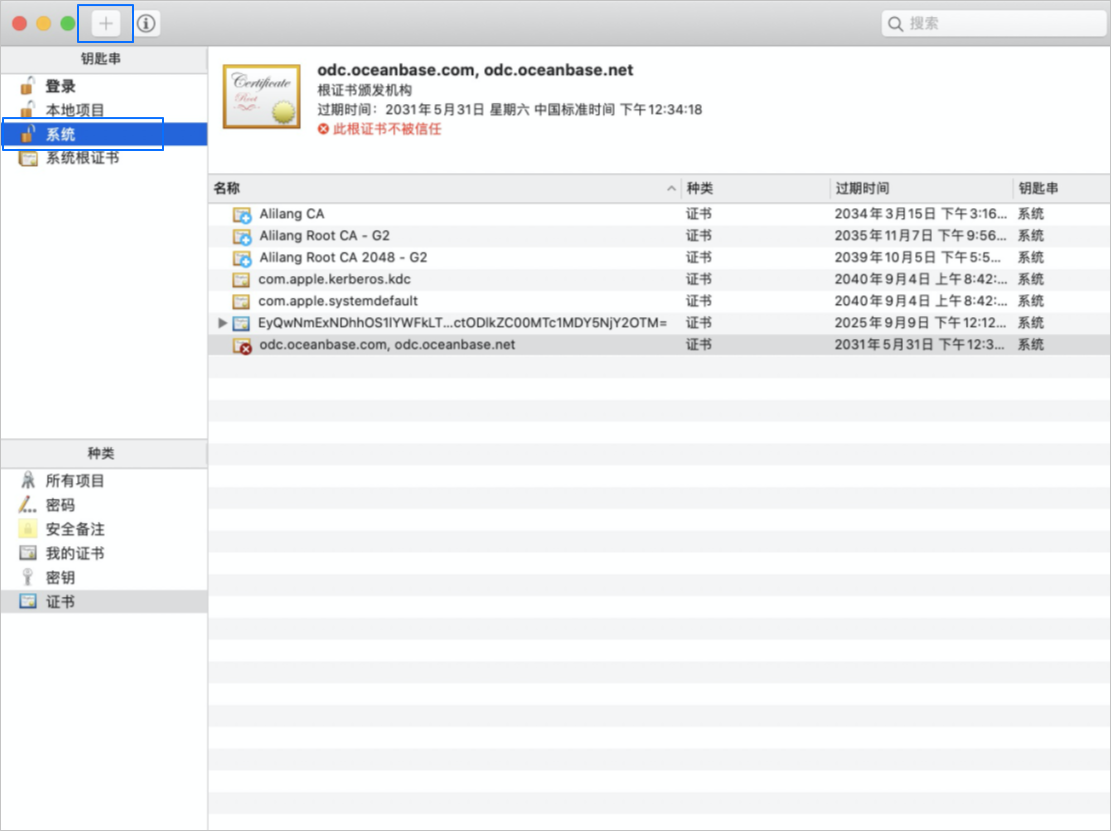Screen dimensions: 1111x831
Task: Click the 搜索 search field
Action: [993, 23]
